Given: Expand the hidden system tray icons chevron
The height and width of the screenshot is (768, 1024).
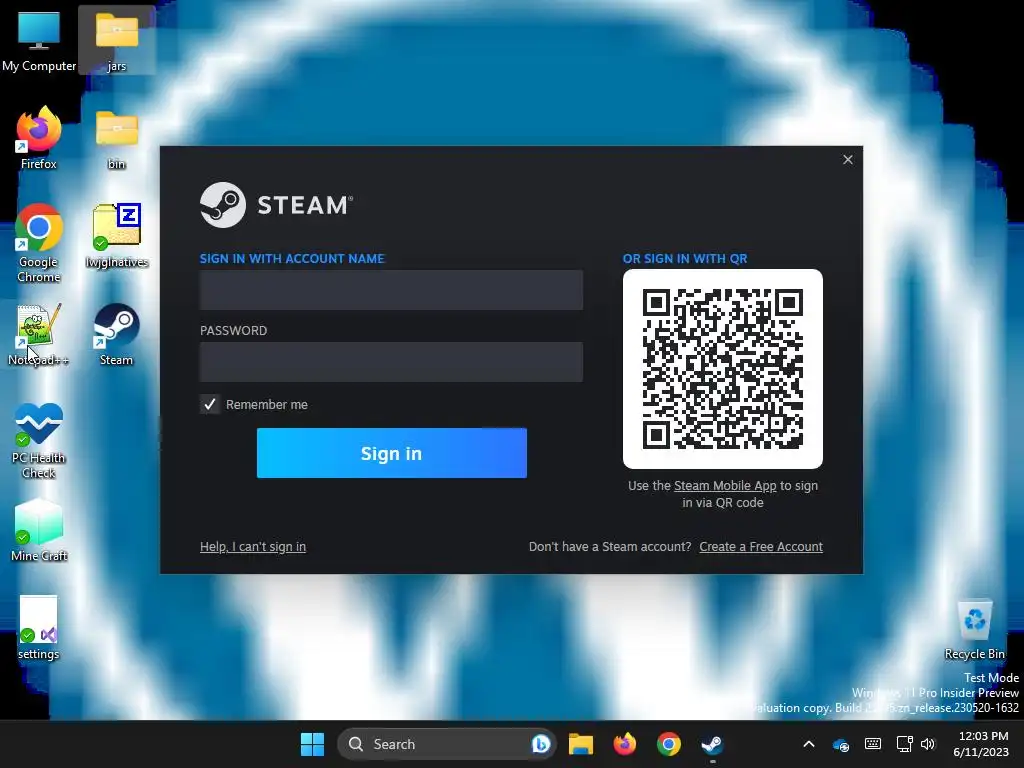Looking at the screenshot, I should click(808, 744).
